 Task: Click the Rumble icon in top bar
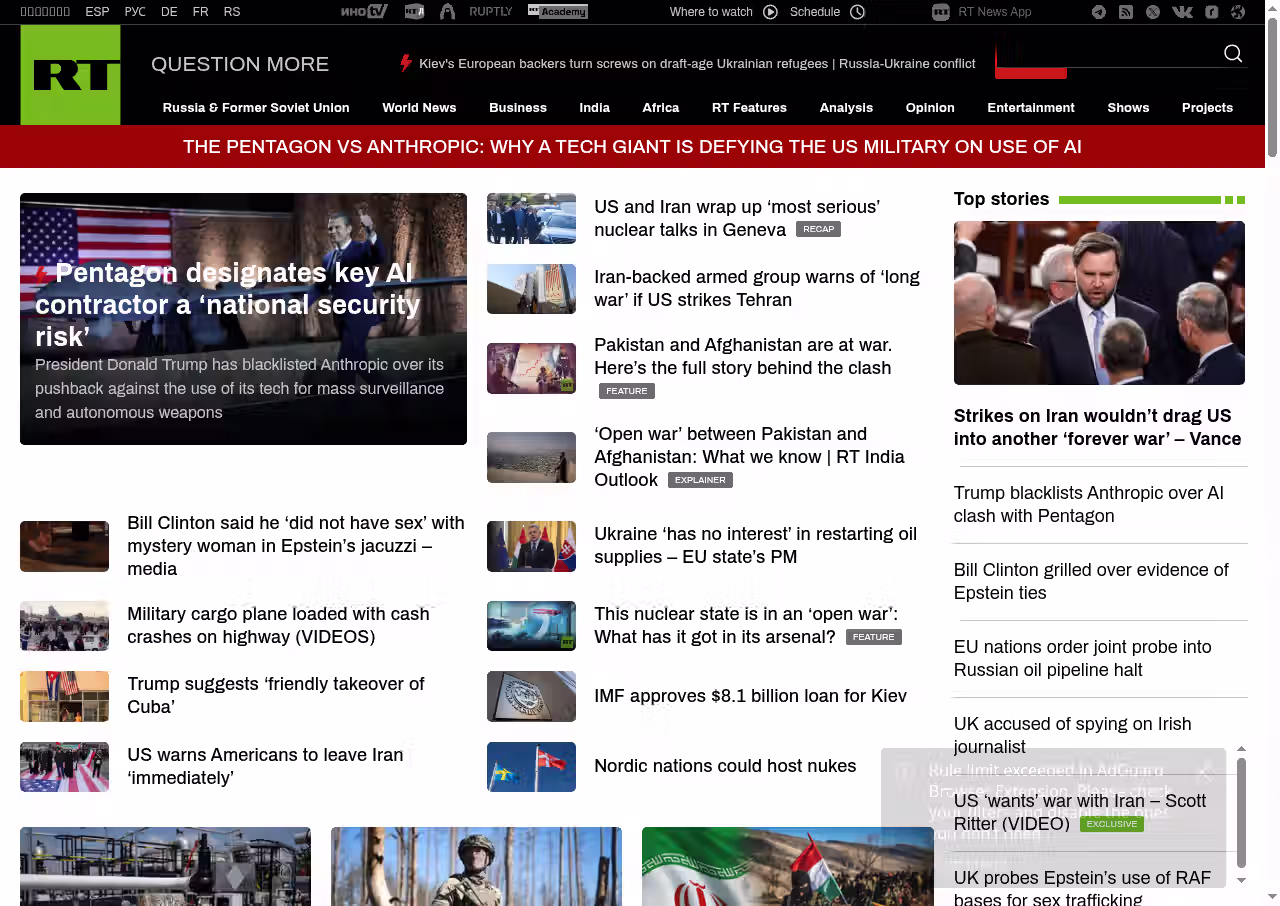1211,12
